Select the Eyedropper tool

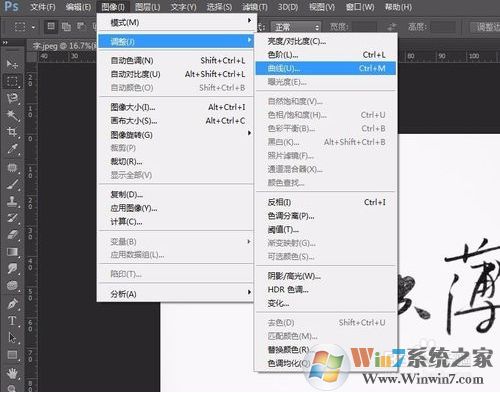coord(12,149)
